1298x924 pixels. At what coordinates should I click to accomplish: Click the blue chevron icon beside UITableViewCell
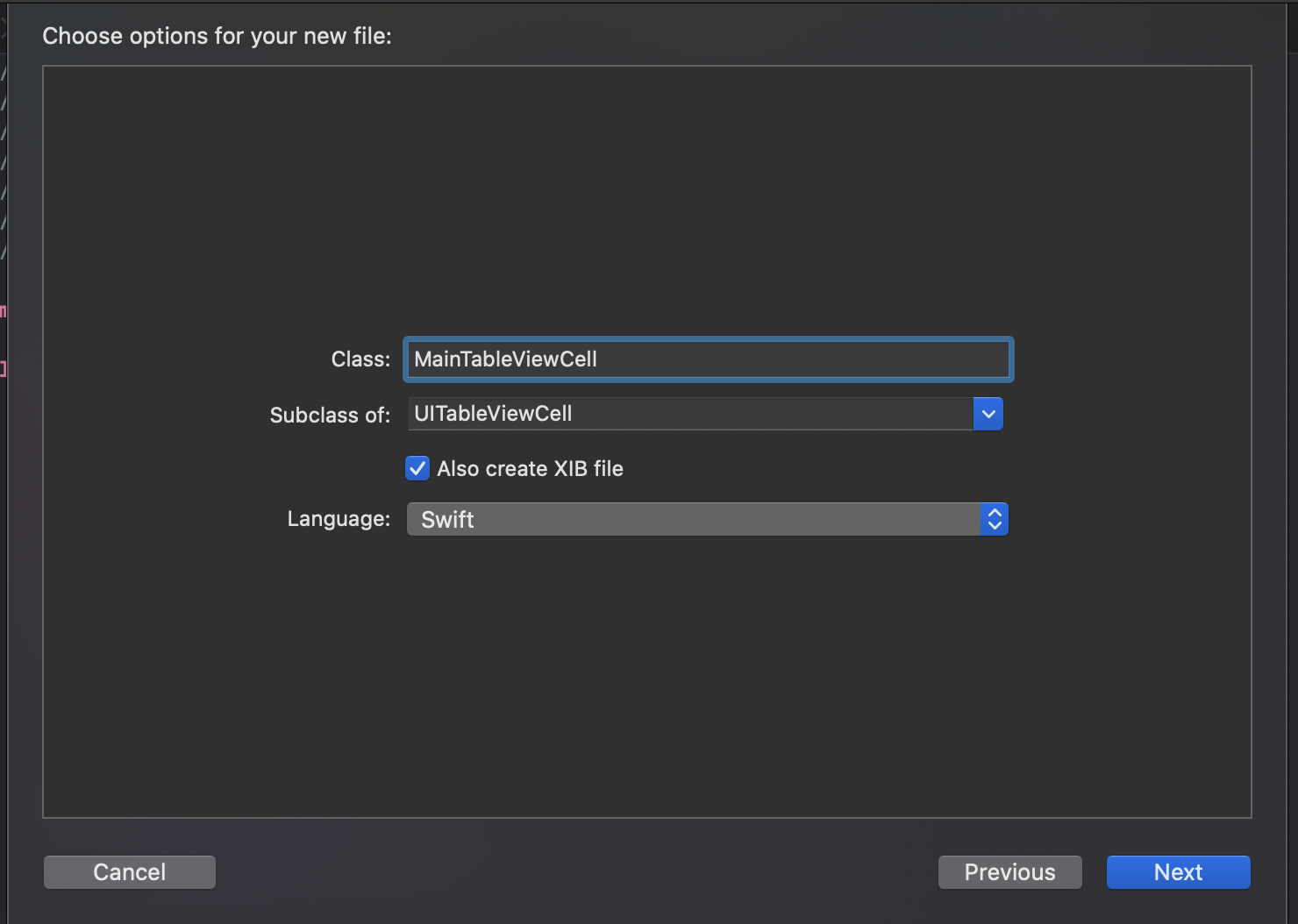[x=988, y=414]
